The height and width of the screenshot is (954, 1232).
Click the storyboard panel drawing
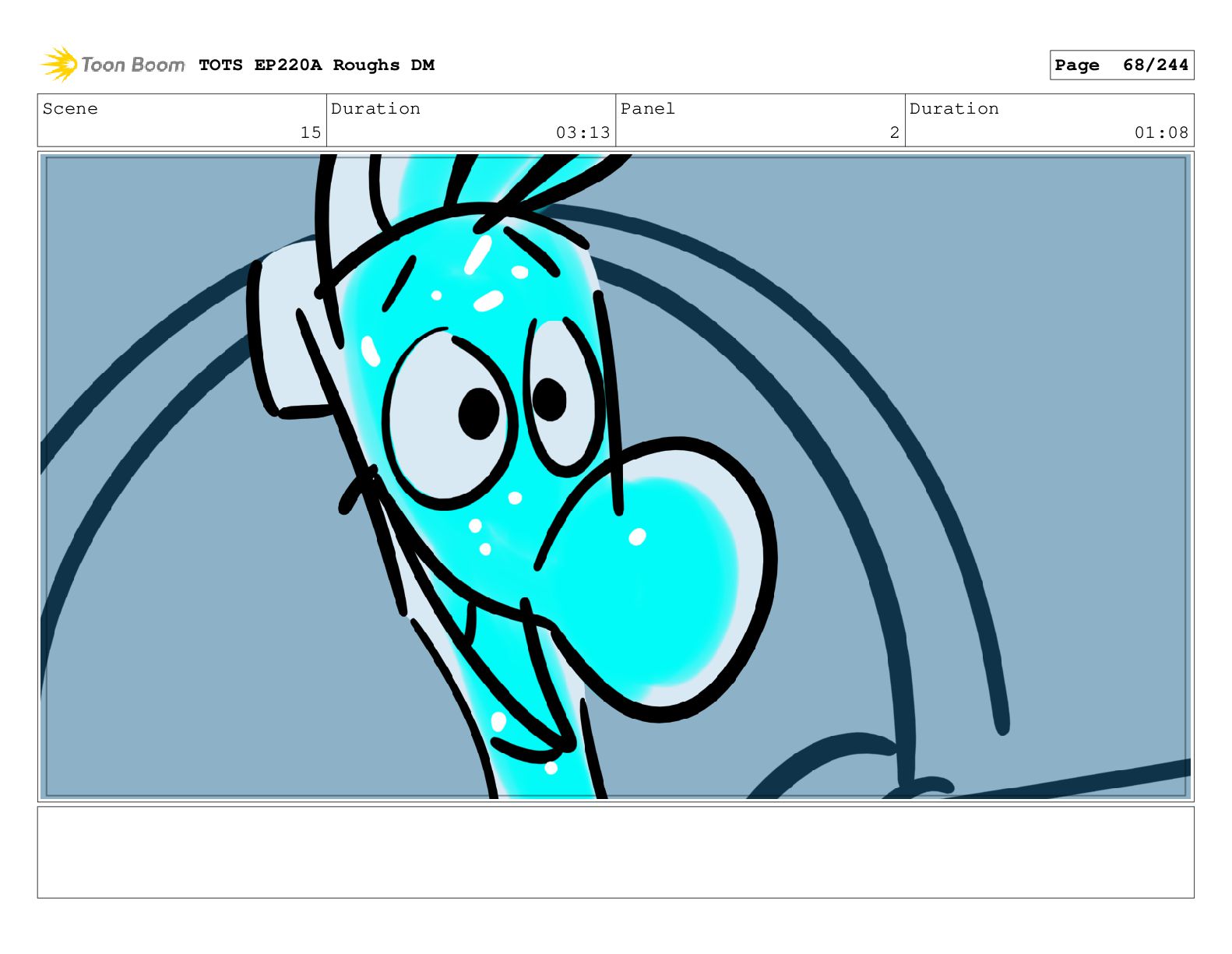pyautogui.click(x=615, y=477)
